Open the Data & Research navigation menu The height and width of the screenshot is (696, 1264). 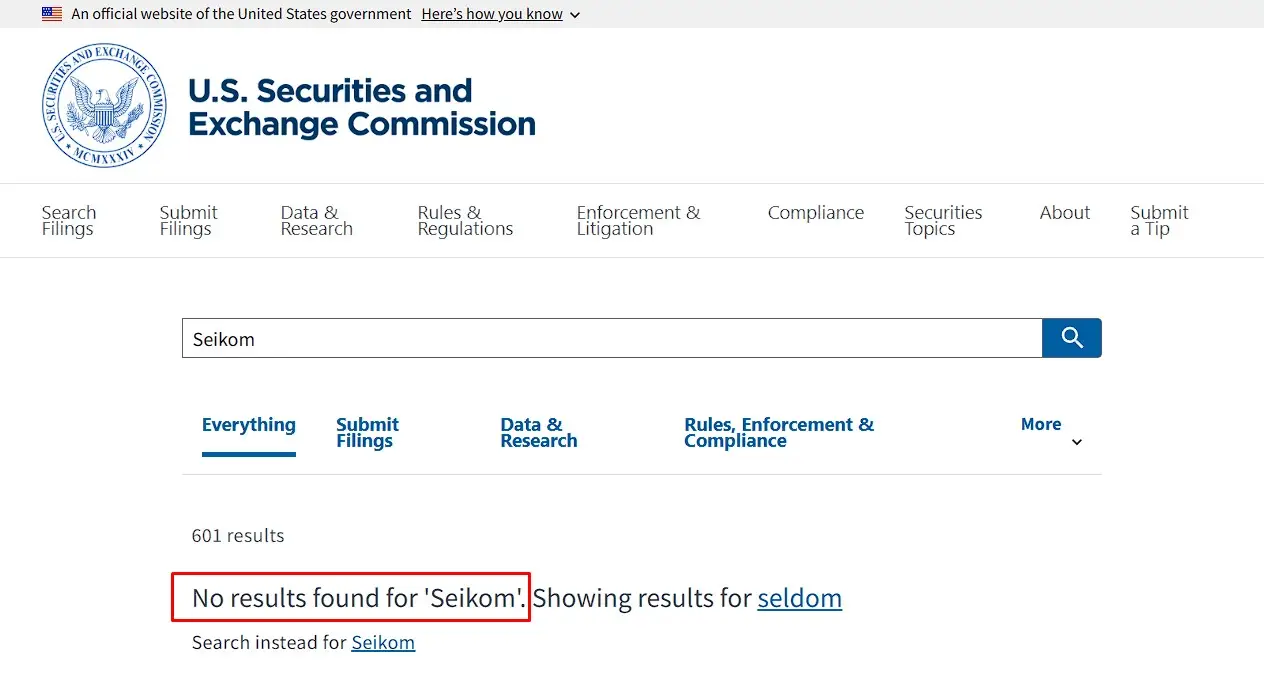point(316,220)
